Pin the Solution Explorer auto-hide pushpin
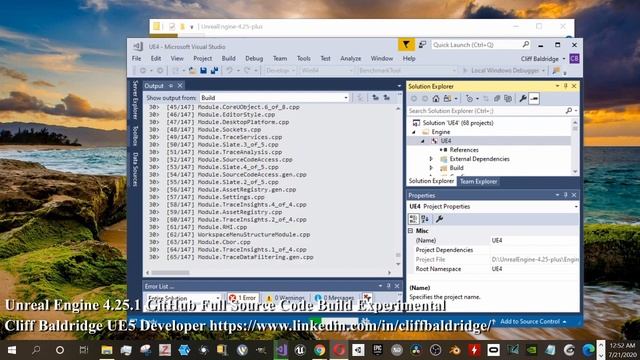640x360 pixels. (x=565, y=86)
